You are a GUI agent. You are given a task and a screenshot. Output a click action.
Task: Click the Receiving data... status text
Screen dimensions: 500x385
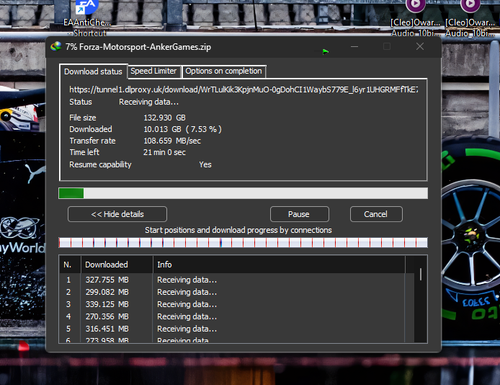pos(149,102)
